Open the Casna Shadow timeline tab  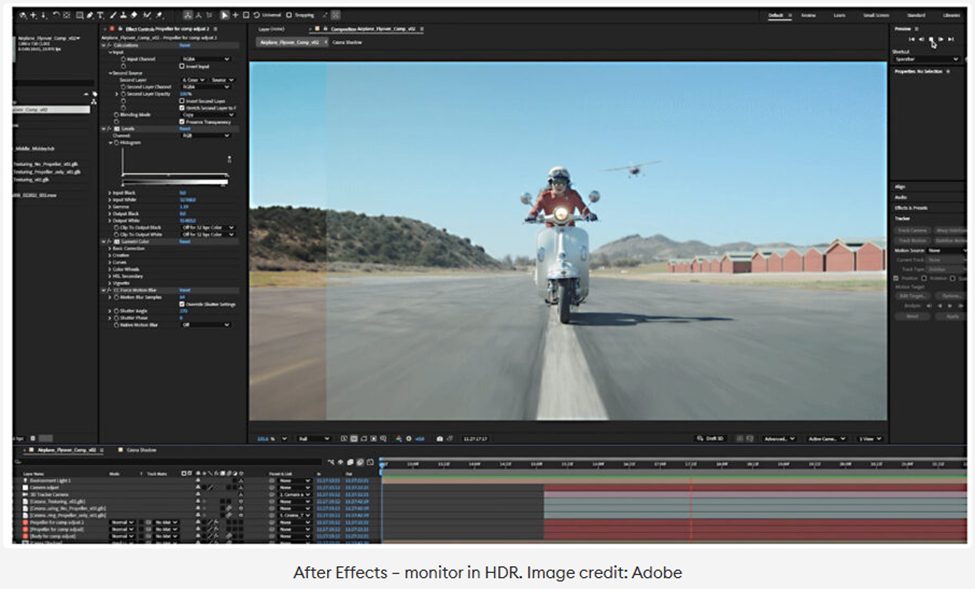tap(142, 450)
